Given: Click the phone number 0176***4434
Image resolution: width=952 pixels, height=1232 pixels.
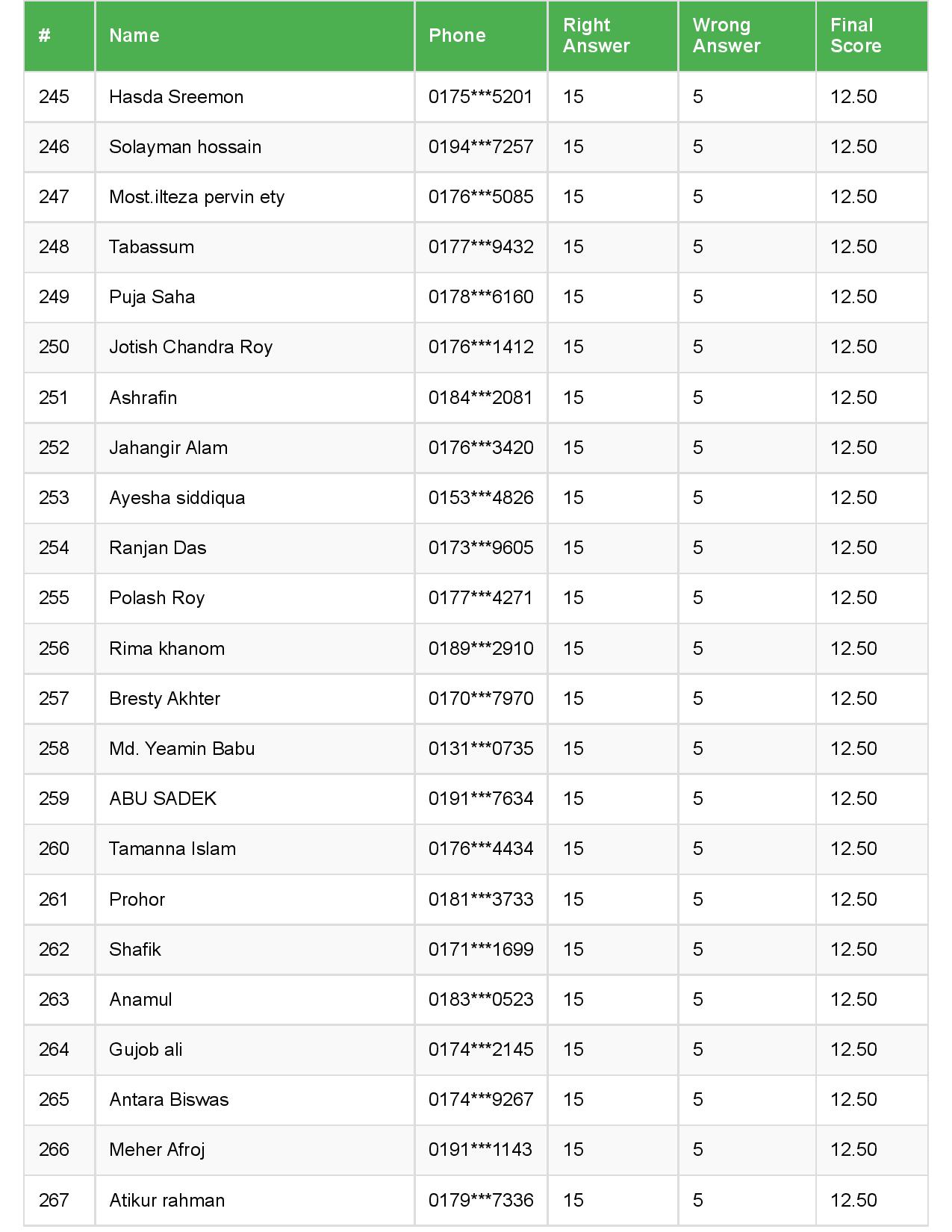Looking at the screenshot, I should (x=481, y=849).
